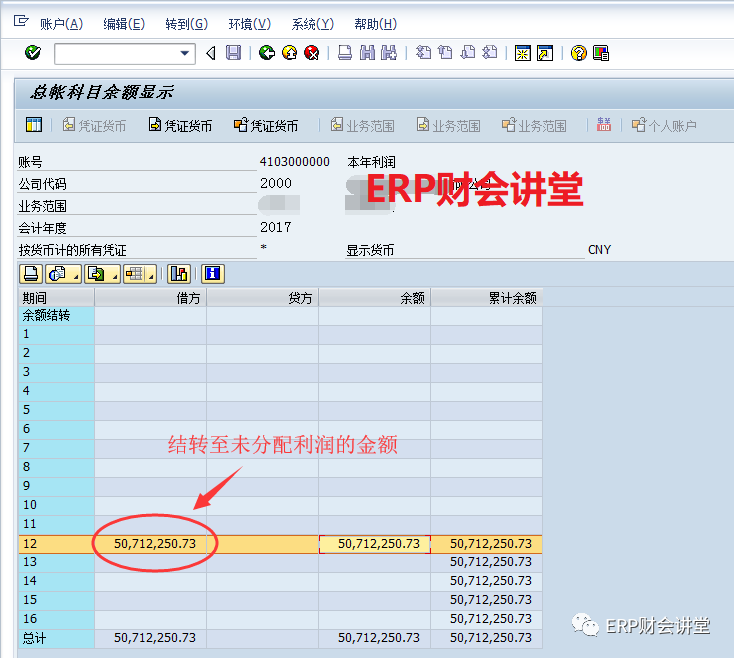Click the blue information icon in ALV toolbar

[211, 274]
